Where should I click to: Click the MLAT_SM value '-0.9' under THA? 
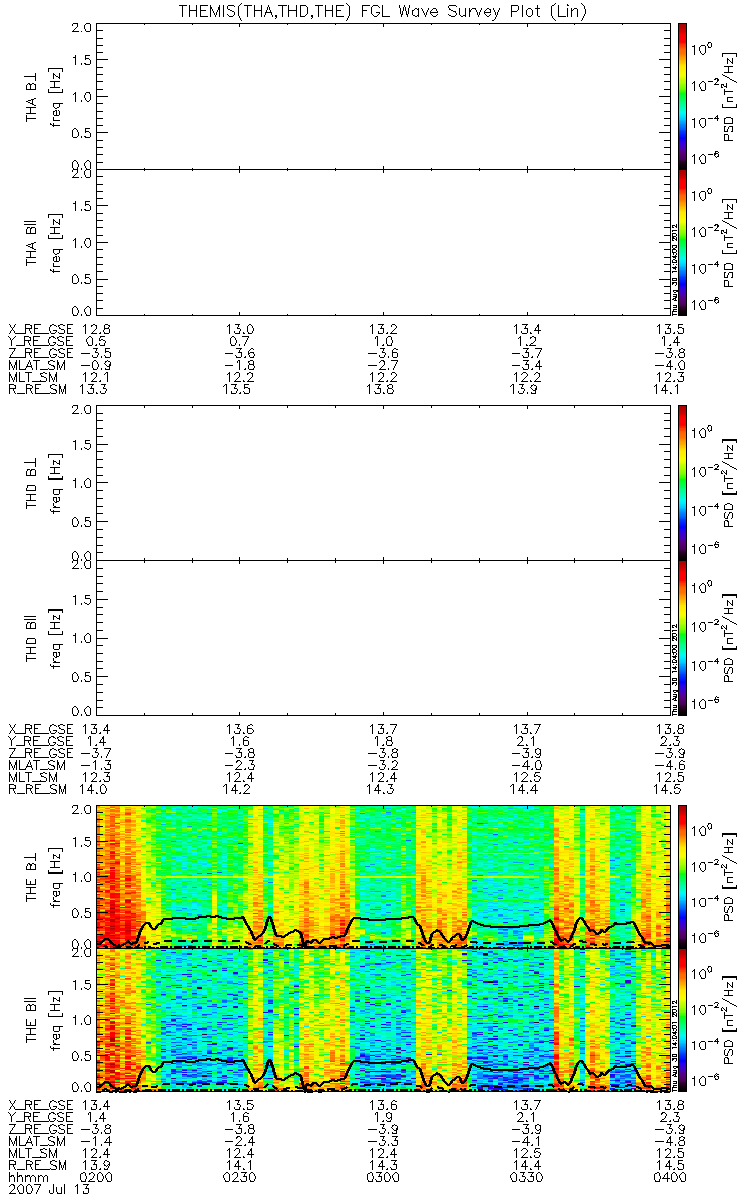[x=98, y=365]
